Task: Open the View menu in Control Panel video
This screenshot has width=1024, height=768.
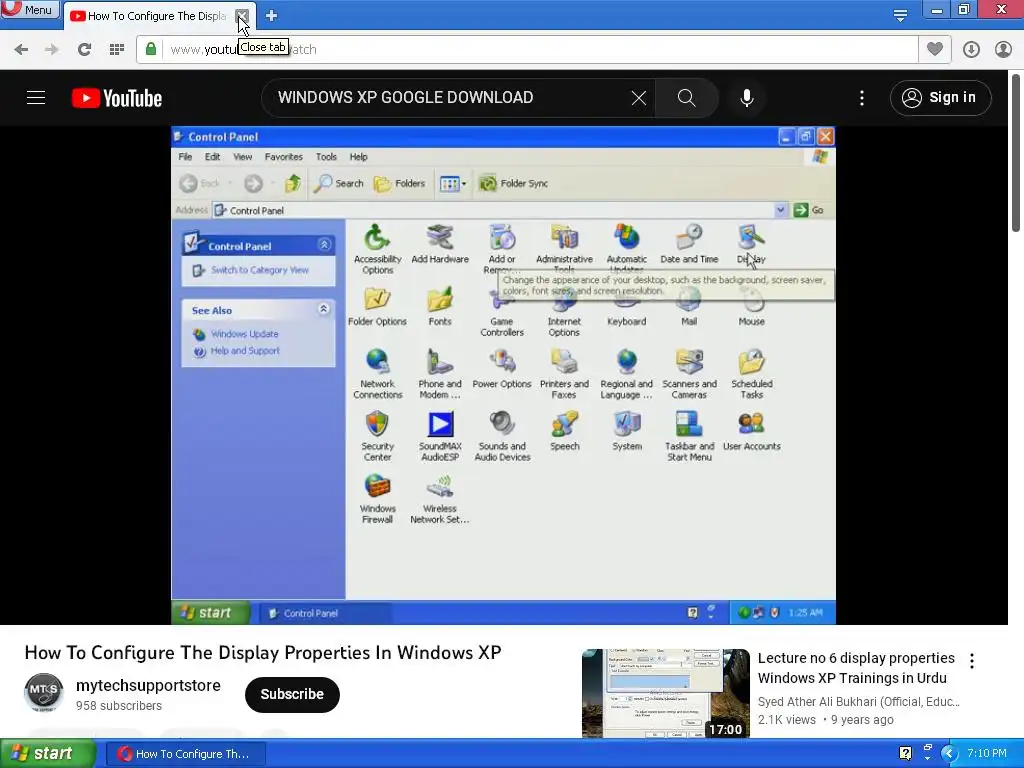Action: click(x=242, y=157)
